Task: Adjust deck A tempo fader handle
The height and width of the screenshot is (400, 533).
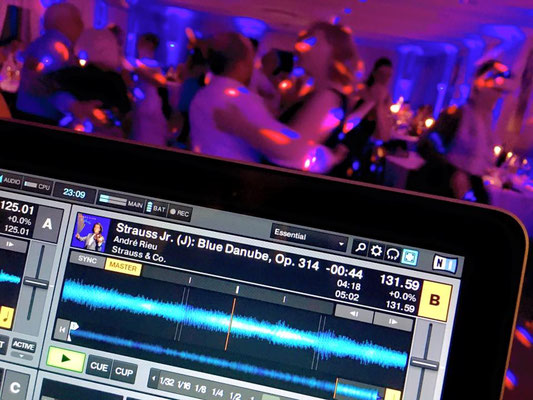Action: click(x=36, y=283)
